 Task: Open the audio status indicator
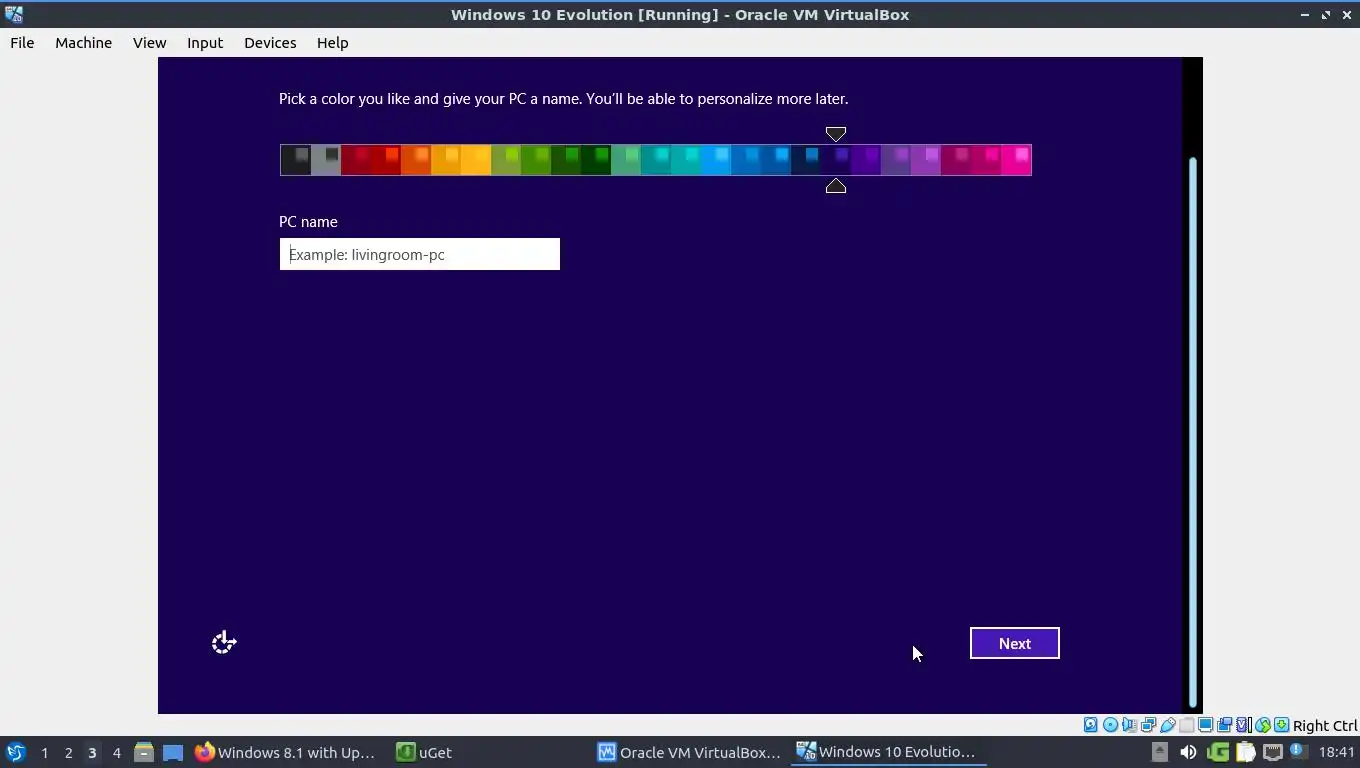(x=1129, y=725)
